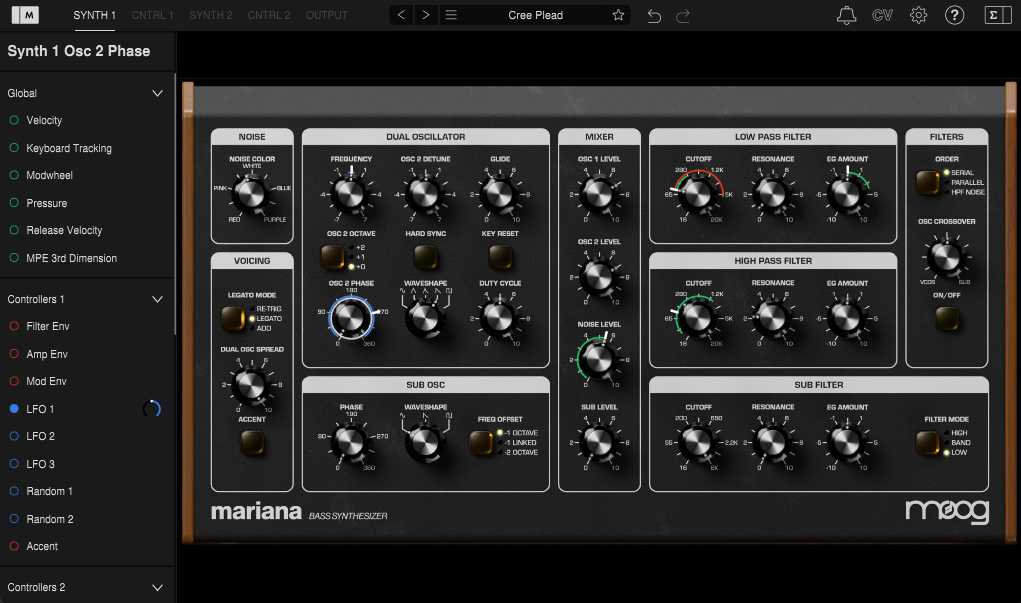The image size is (1021, 603).
Task: Toggle the filter Order switch
Action: pyautogui.click(x=927, y=183)
